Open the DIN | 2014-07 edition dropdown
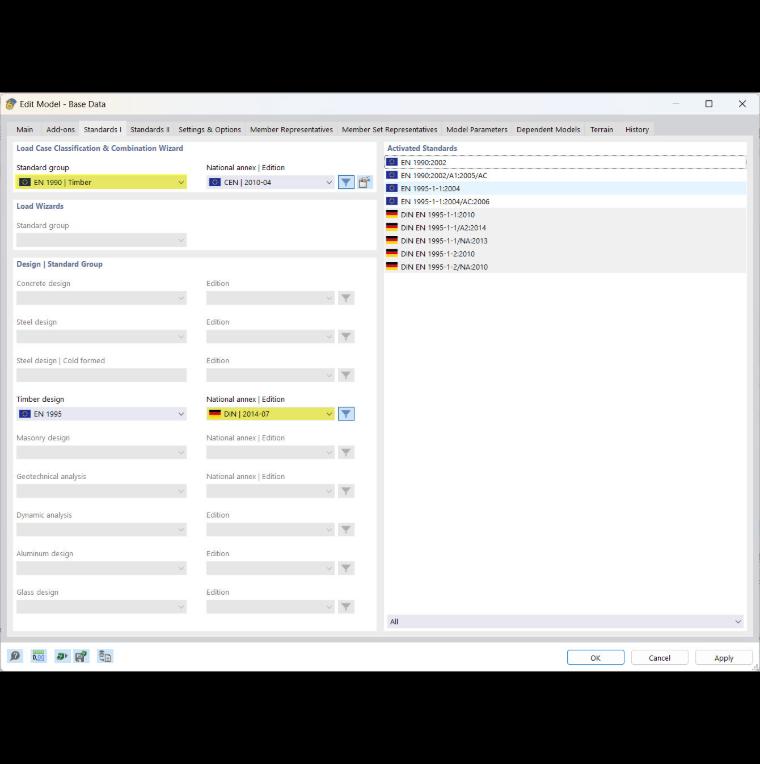The image size is (760, 764). [x=270, y=414]
